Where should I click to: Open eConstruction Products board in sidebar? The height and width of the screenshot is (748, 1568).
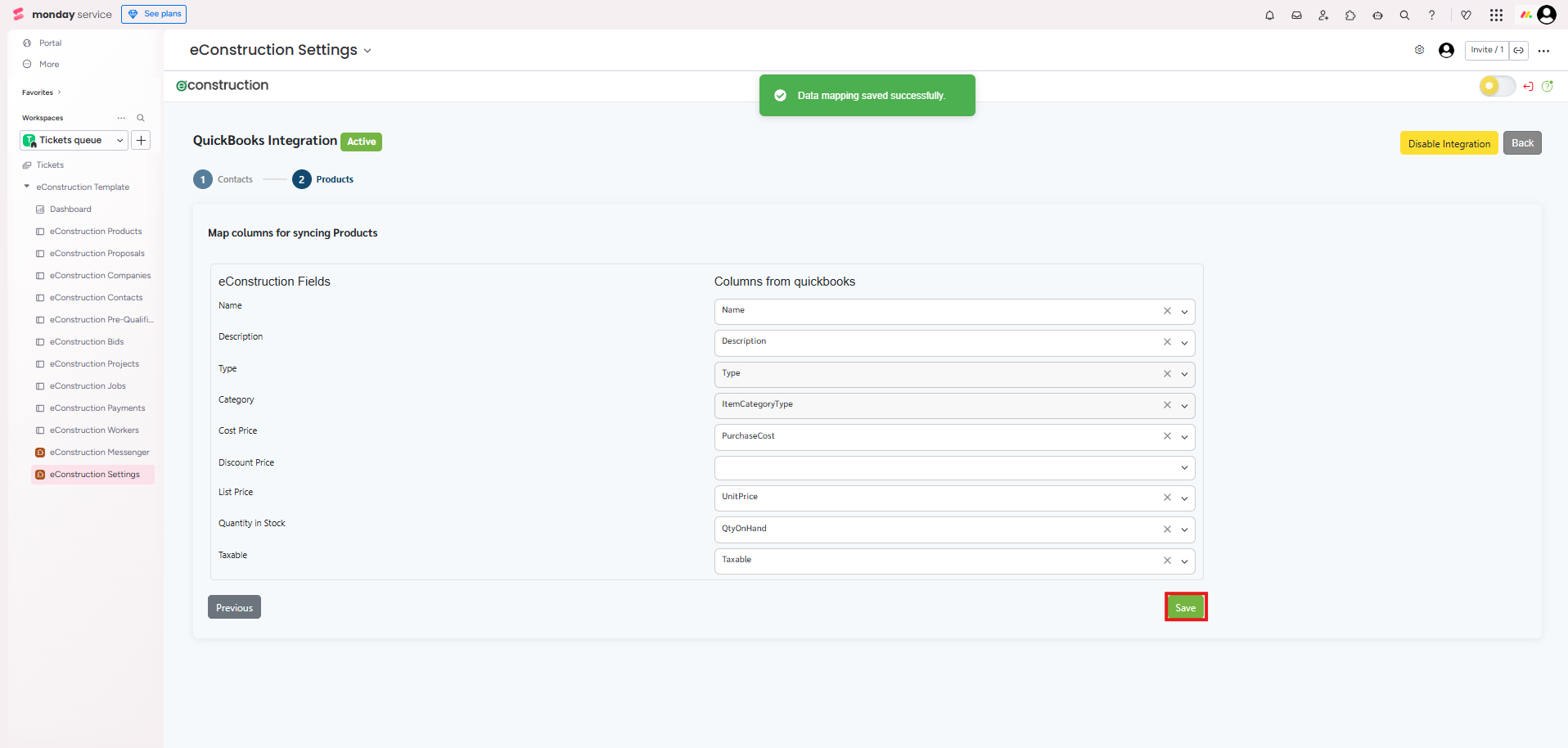(x=95, y=232)
